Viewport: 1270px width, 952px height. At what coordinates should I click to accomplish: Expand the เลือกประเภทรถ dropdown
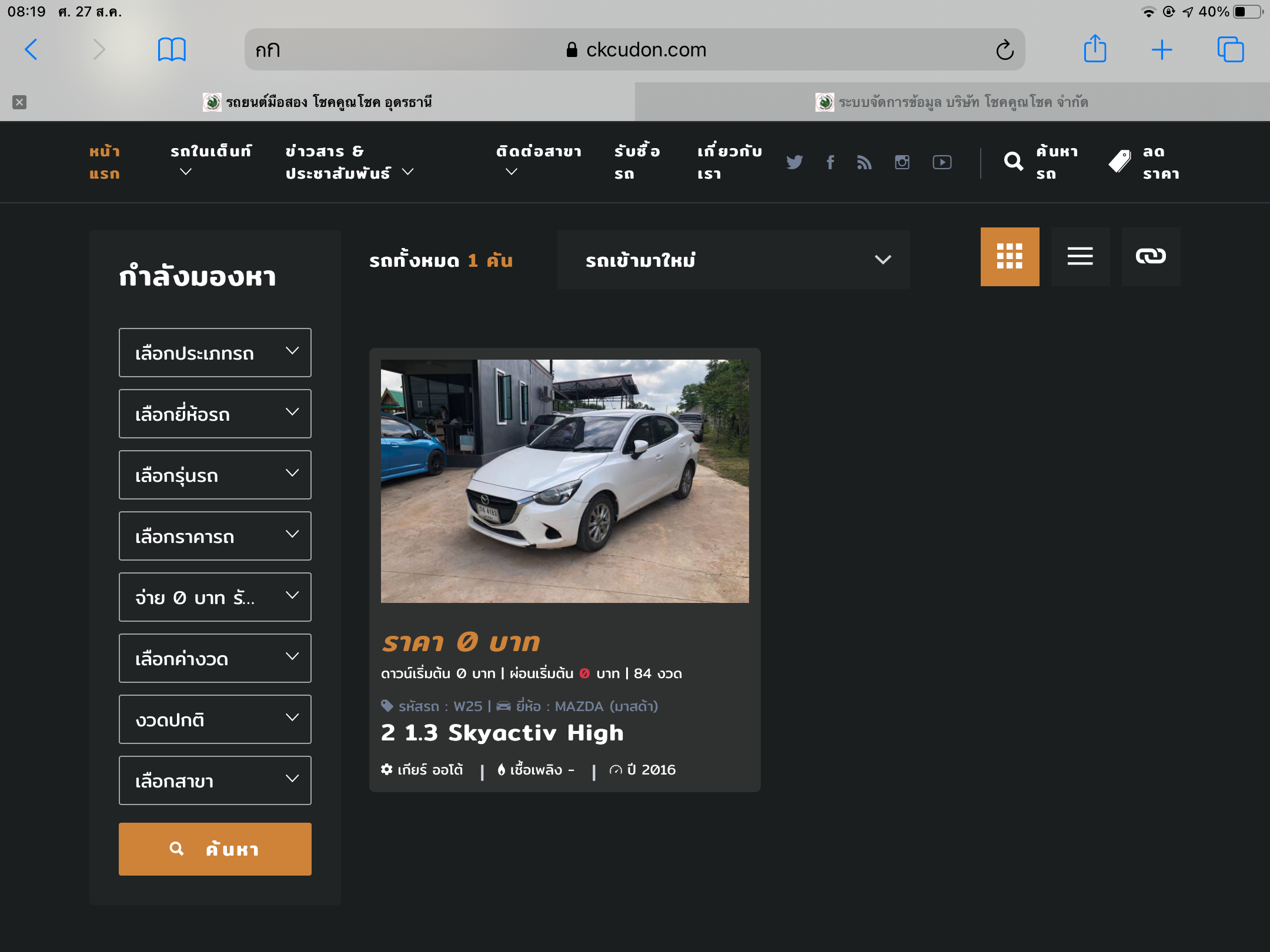coord(215,353)
